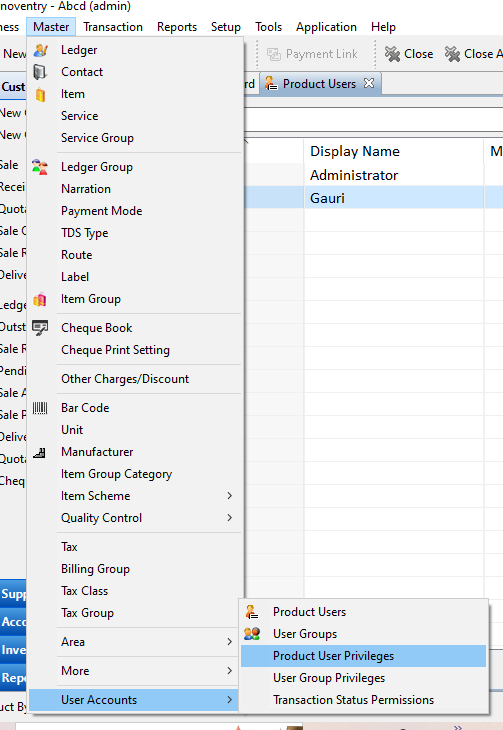The image size is (503, 730).
Task: Click the Item shopping bag icon
Action: (x=41, y=94)
